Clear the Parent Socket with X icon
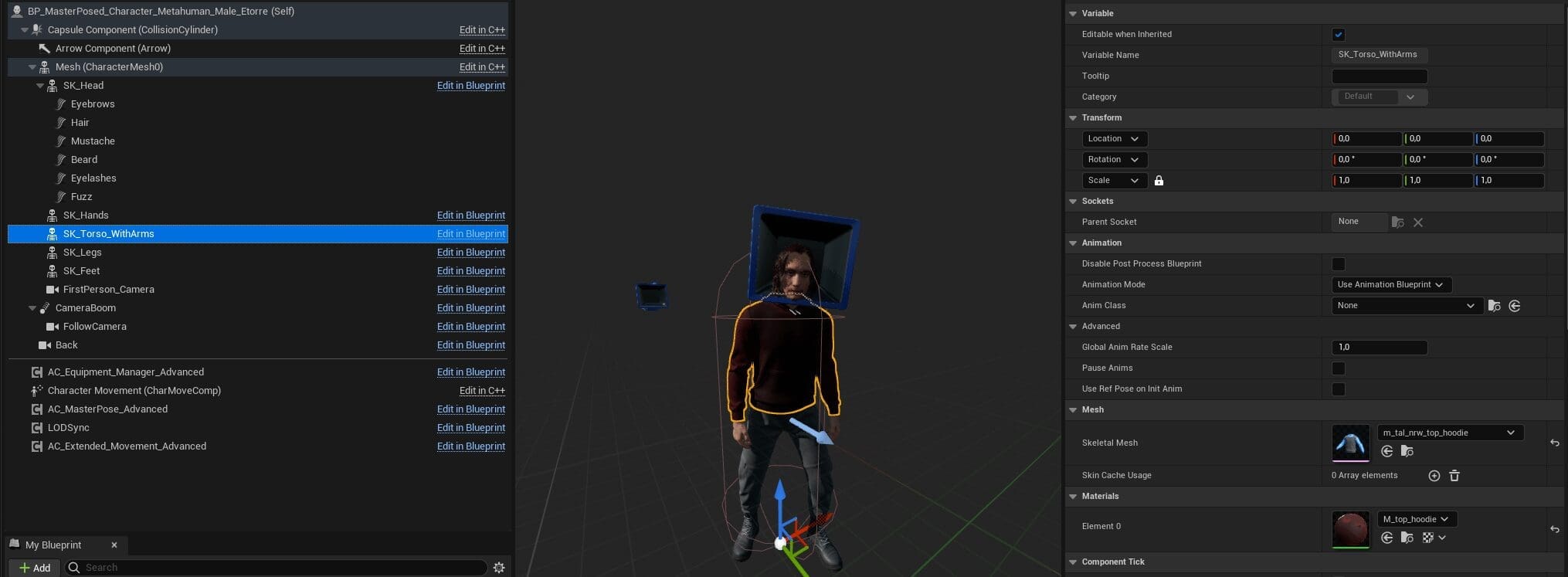This screenshot has width=1568, height=577. tap(1418, 222)
